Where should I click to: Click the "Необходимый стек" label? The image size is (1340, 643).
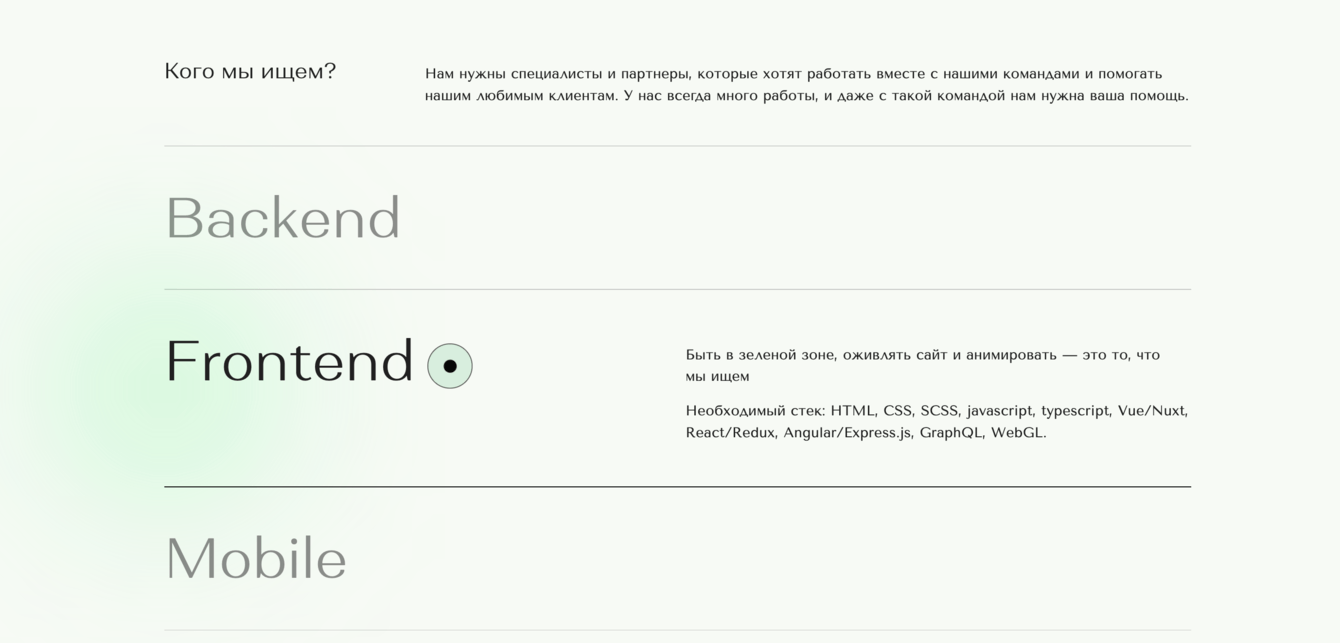tap(755, 411)
